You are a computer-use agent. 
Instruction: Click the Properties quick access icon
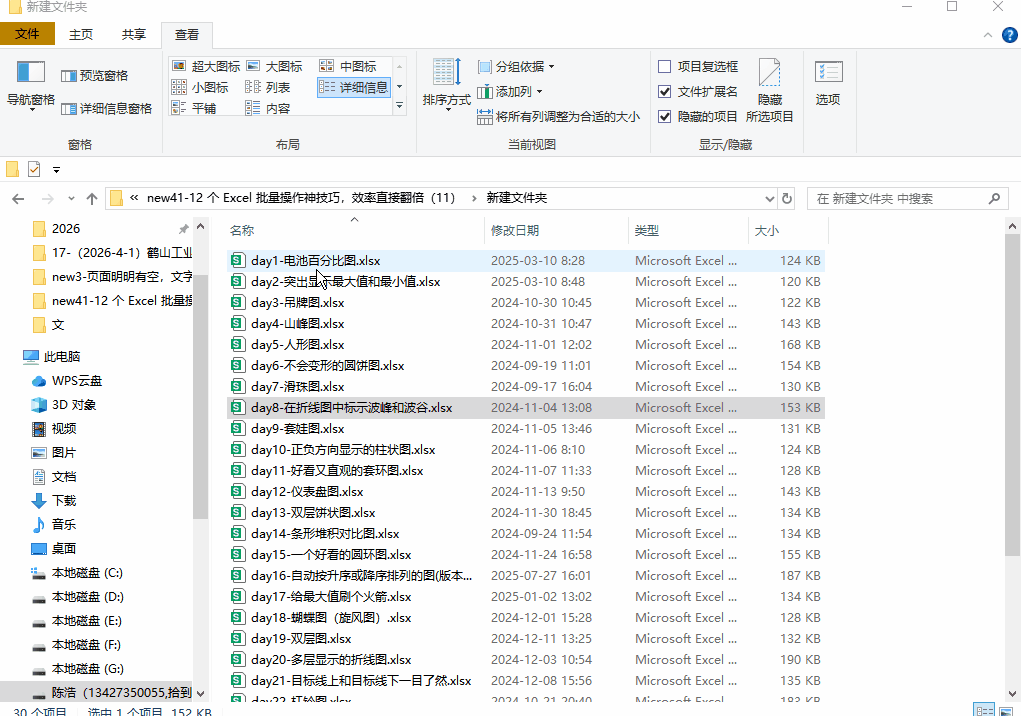point(34,169)
